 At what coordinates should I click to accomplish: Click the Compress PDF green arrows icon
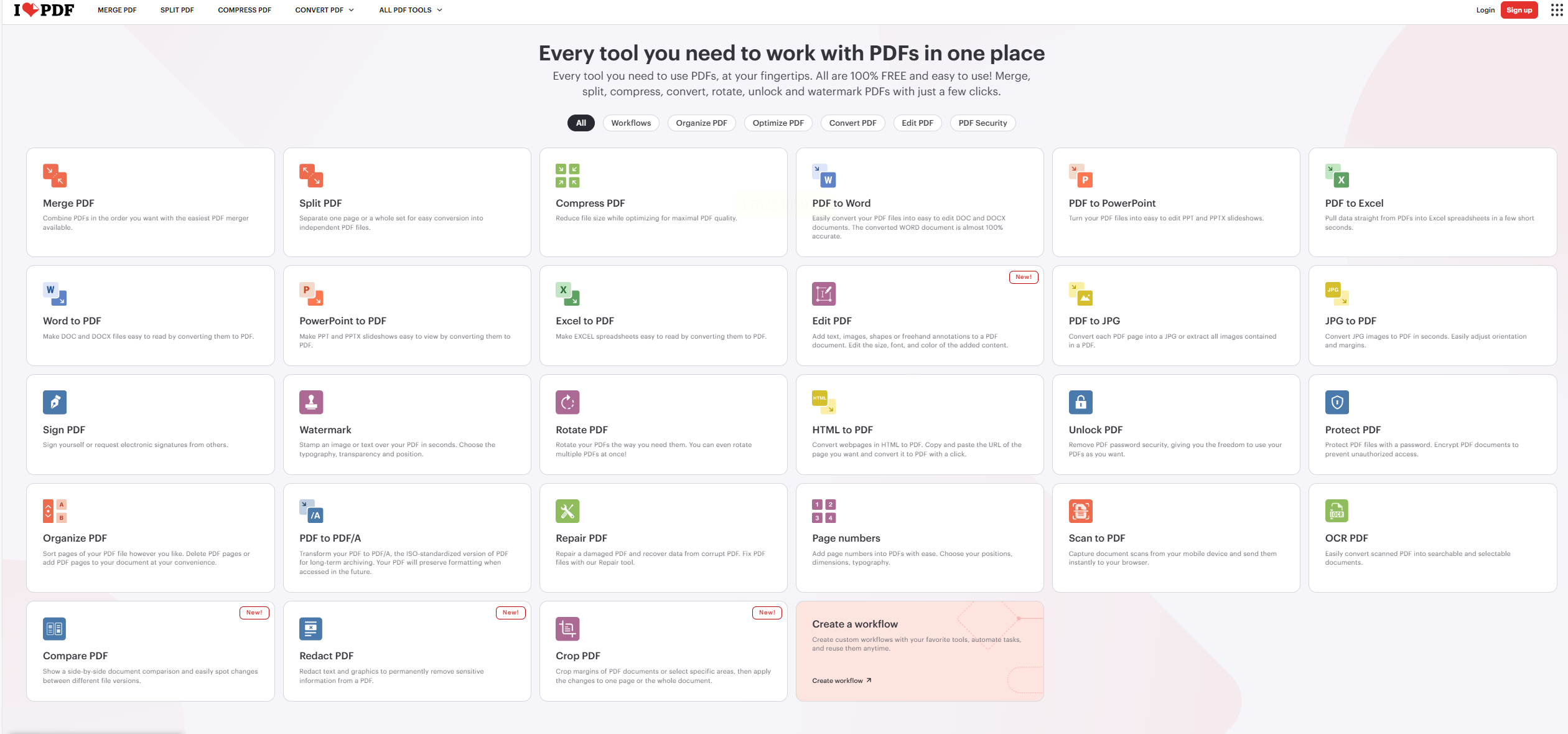[567, 176]
